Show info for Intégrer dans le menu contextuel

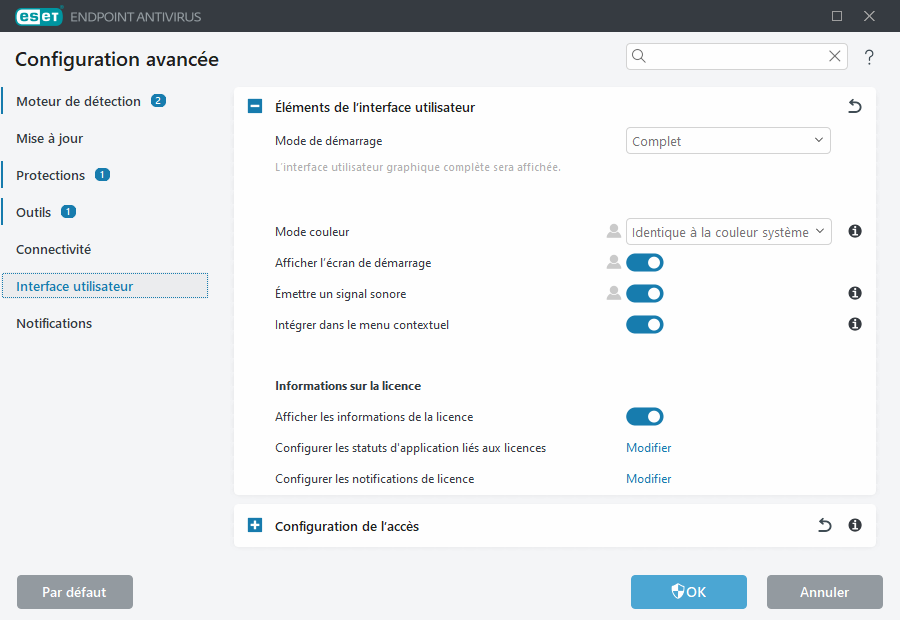tap(855, 324)
